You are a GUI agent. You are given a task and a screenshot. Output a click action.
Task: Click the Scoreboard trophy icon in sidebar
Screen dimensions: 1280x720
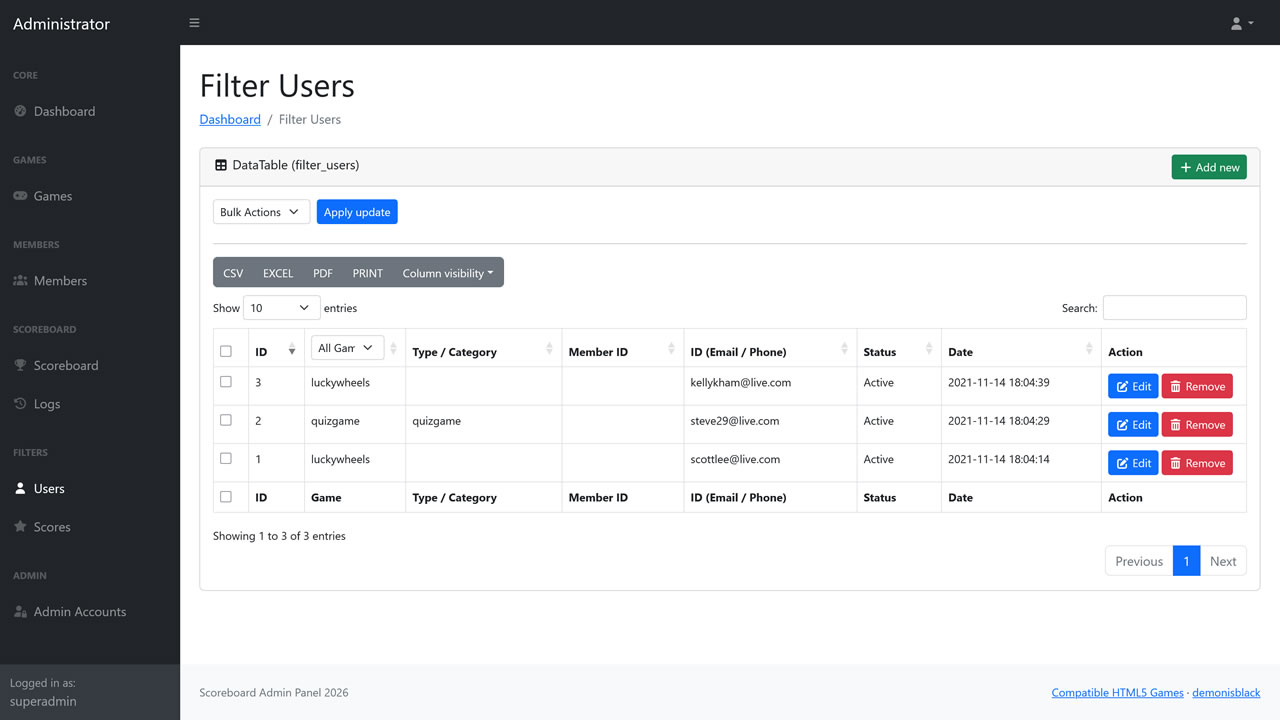[20, 365]
